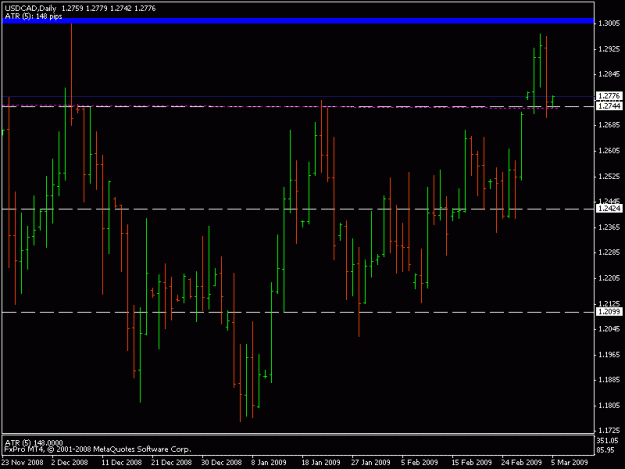Viewport: 625px width, 469px height.
Task: Click the 21 Dec 2008 date label
Action: tap(171, 462)
